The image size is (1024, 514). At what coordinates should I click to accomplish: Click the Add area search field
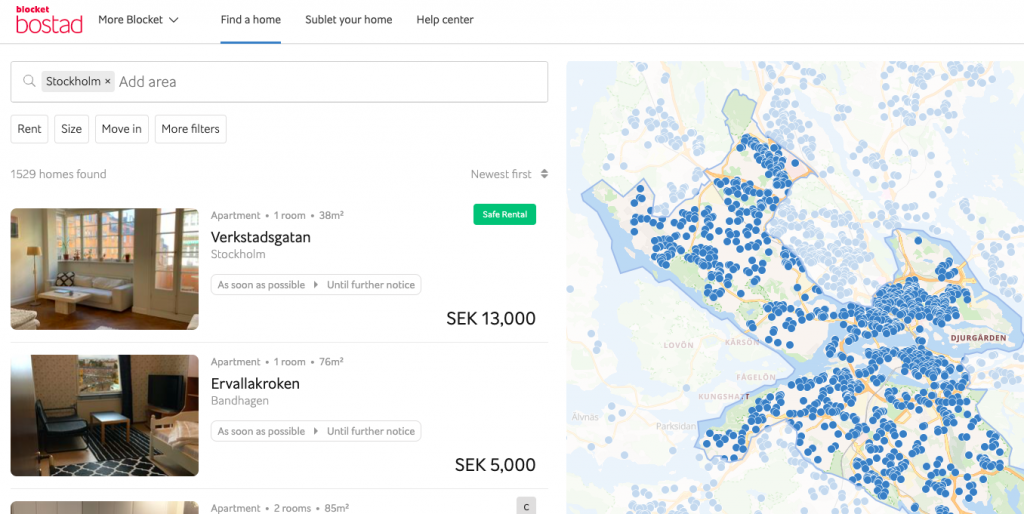tap(332, 82)
